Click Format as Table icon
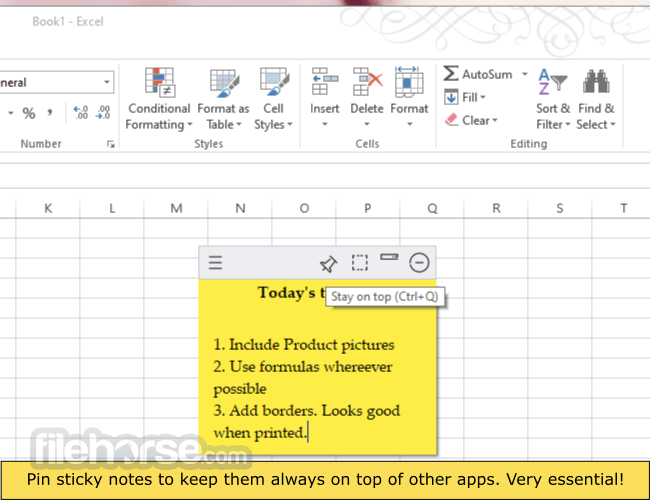Screen dimensions: 650x500 point(224,83)
